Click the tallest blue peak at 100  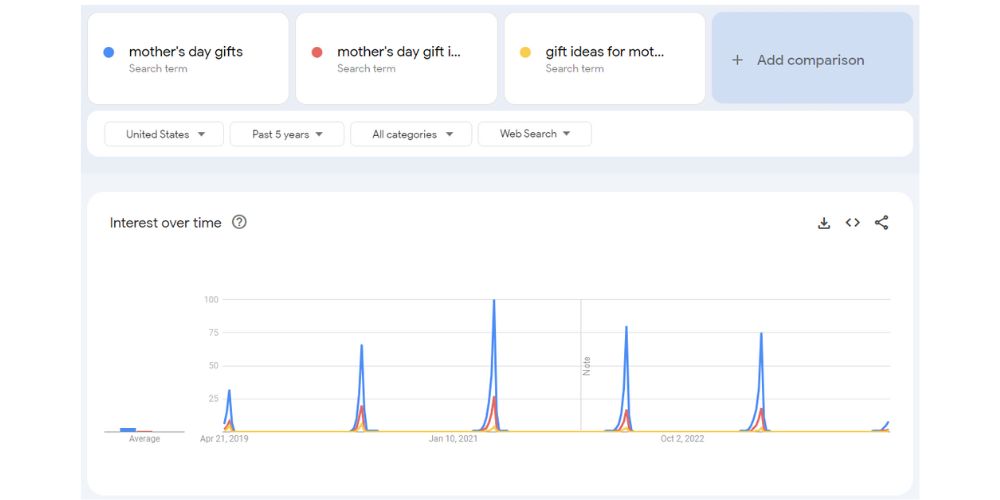pos(494,302)
